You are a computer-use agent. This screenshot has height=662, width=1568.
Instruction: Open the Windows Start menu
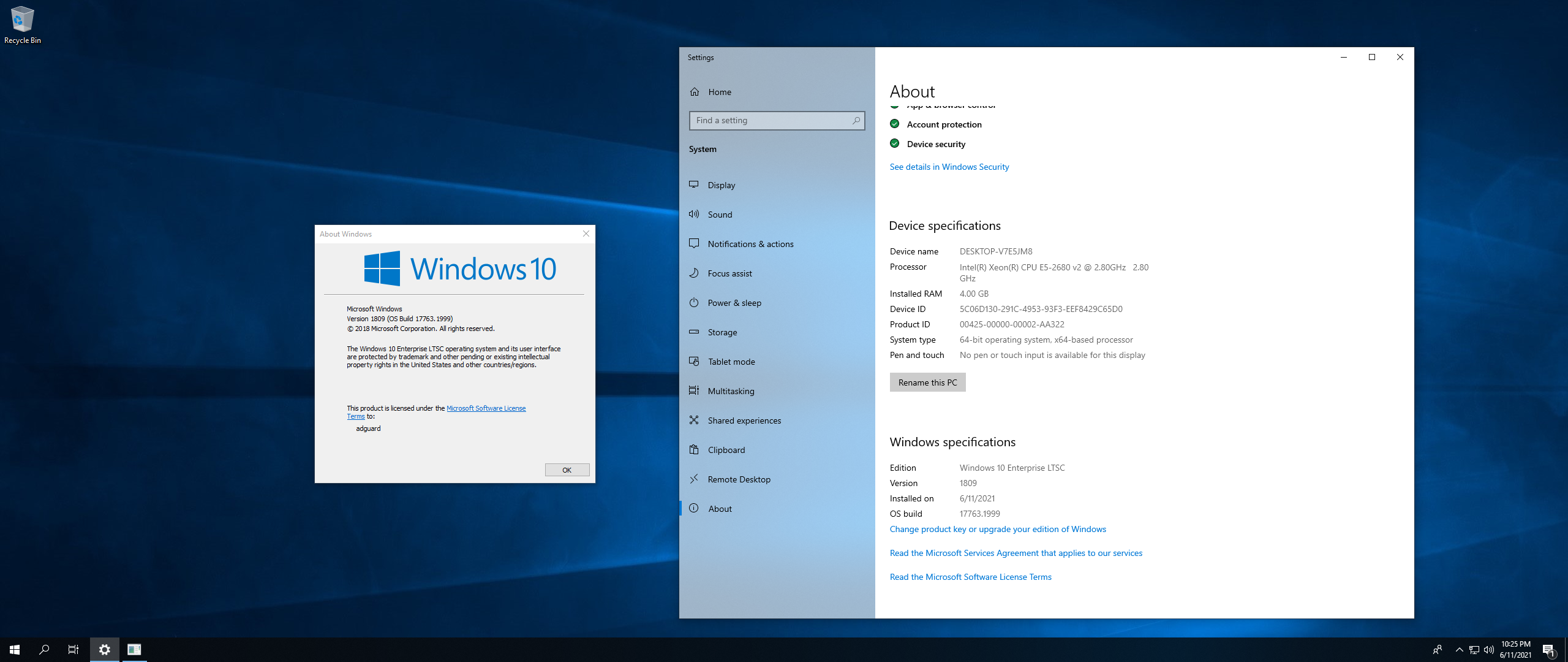click(15, 650)
